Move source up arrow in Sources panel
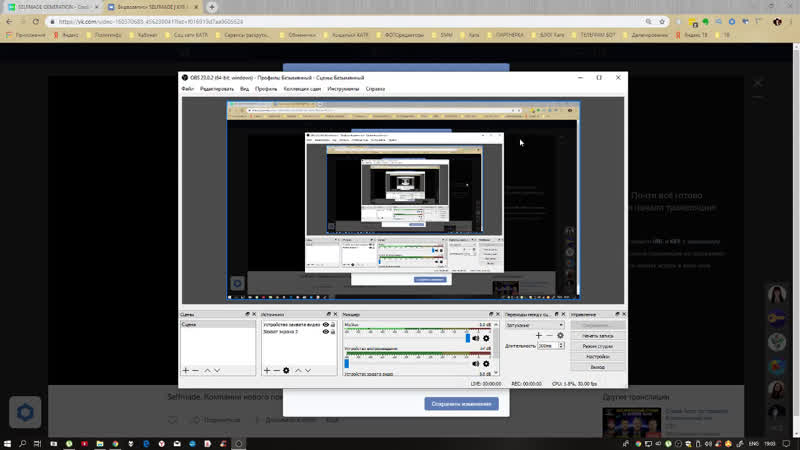Image resolution: width=800 pixels, height=450 pixels. click(298, 370)
